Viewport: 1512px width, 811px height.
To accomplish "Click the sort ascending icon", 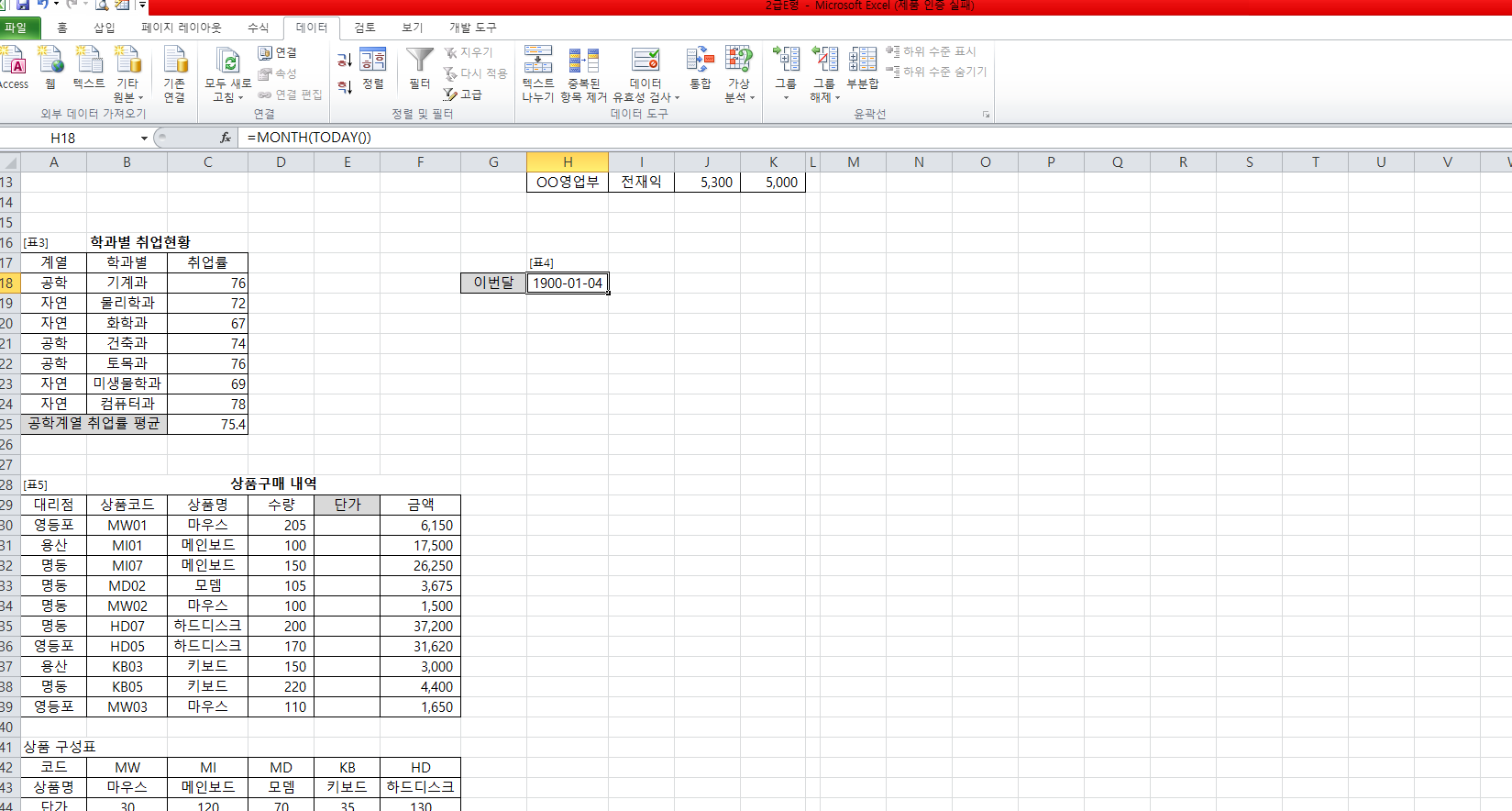I will (345, 61).
